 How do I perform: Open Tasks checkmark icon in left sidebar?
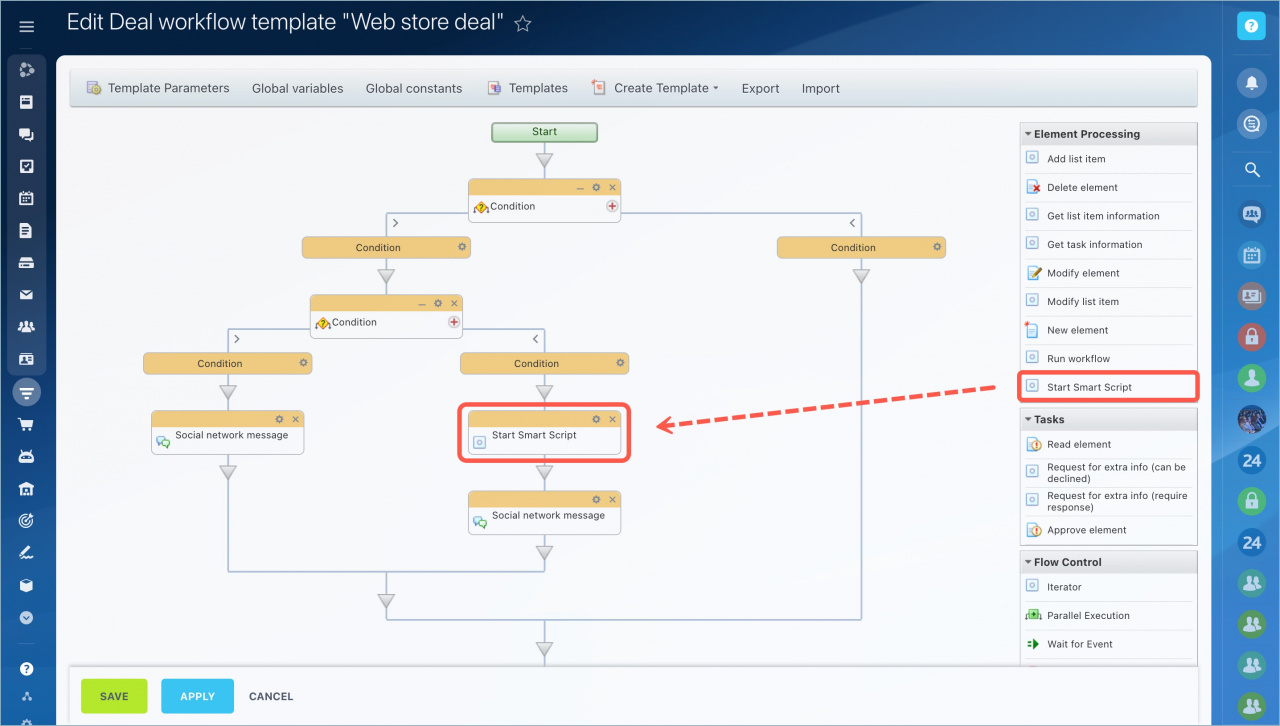pos(27,167)
